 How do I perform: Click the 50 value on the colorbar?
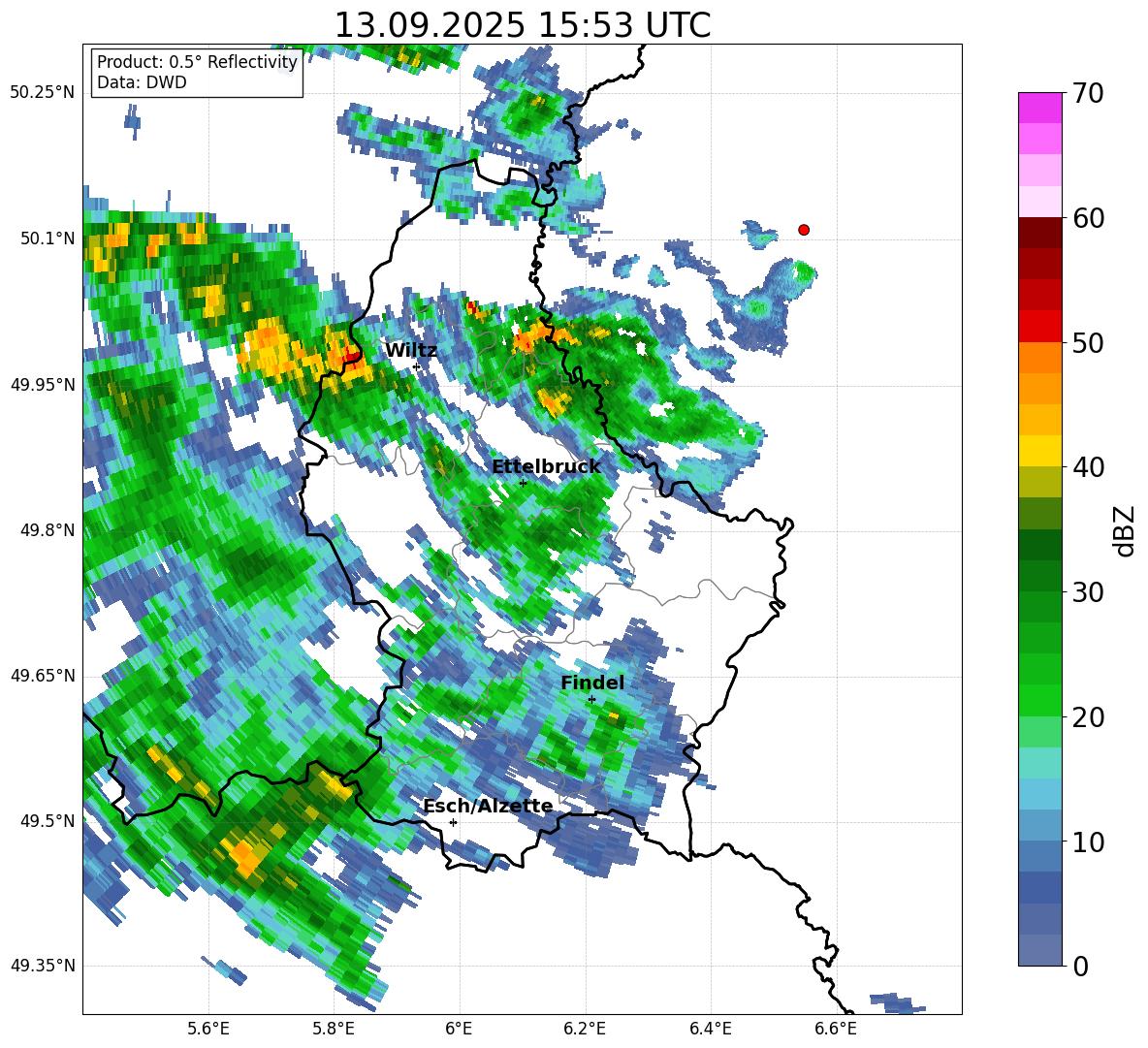tap(1088, 342)
